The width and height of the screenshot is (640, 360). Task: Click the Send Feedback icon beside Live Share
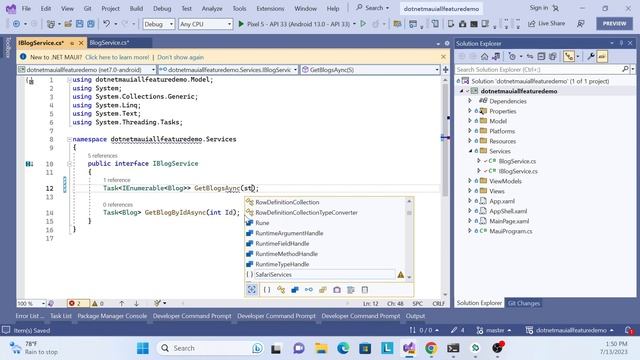pos(580,24)
